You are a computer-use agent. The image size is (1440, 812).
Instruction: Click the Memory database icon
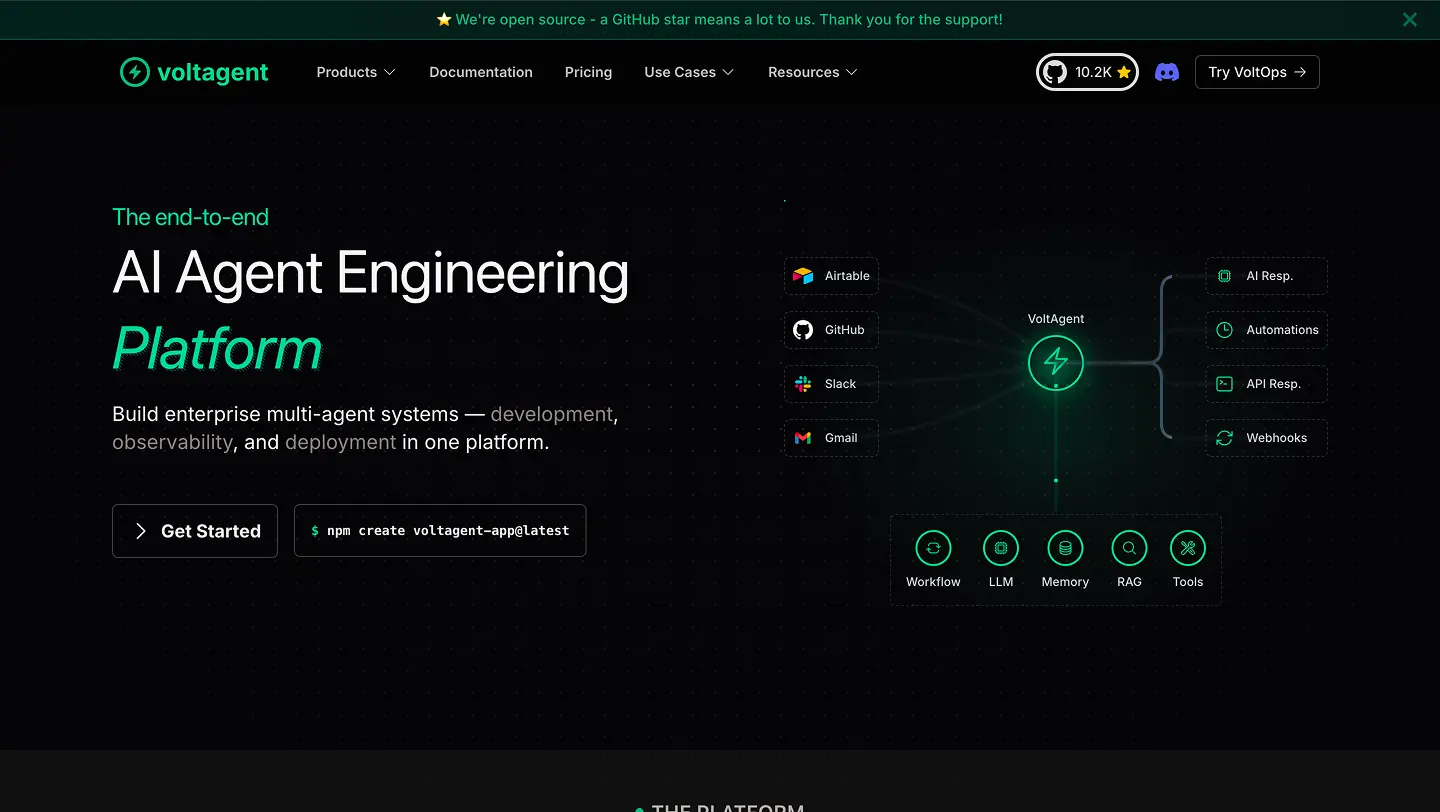point(1065,548)
